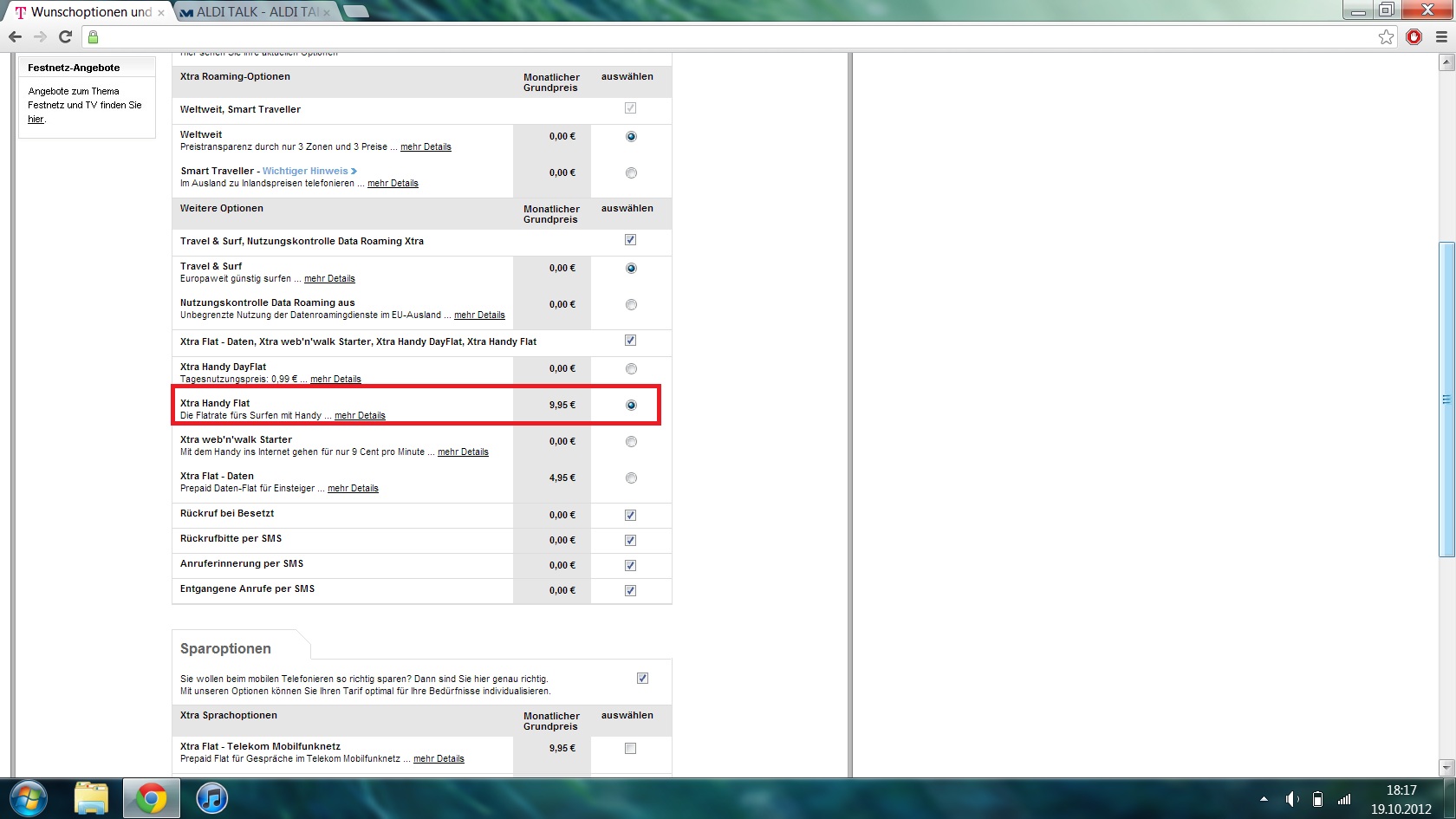Close the Wunschoptionen tab
The image size is (1456, 819).
coord(161,13)
